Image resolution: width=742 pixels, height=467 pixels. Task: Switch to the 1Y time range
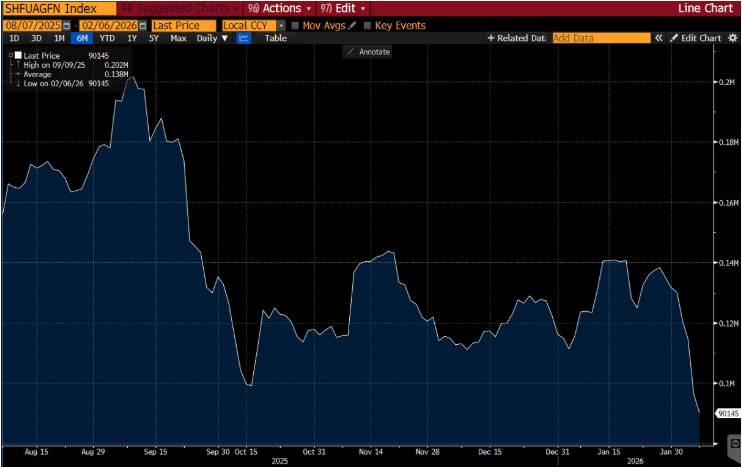click(x=132, y=38)
